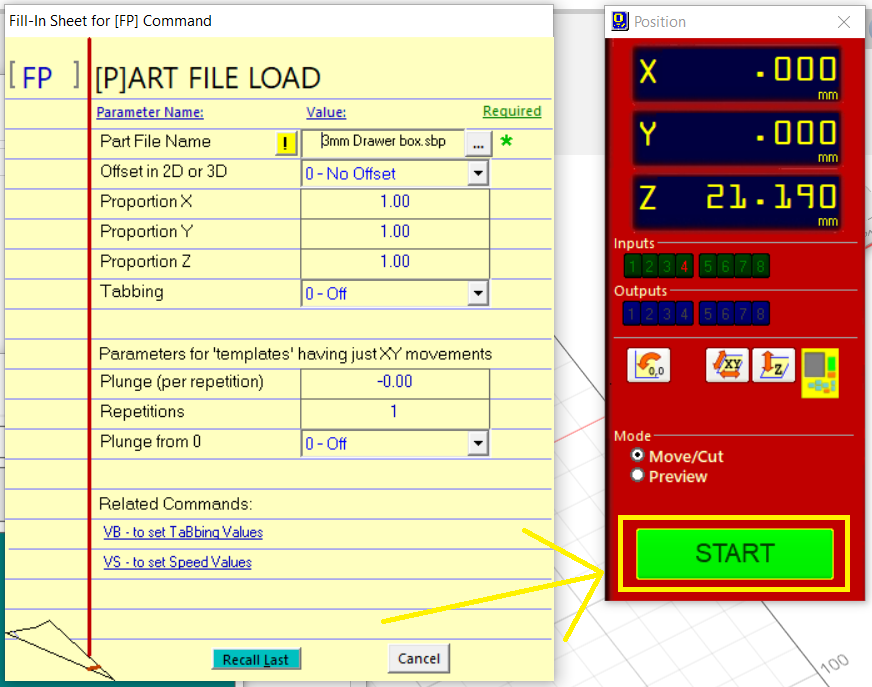Click the Z zeroing routine icon
The height and width of the screenshot is (687, 872).
pos(772,365)
